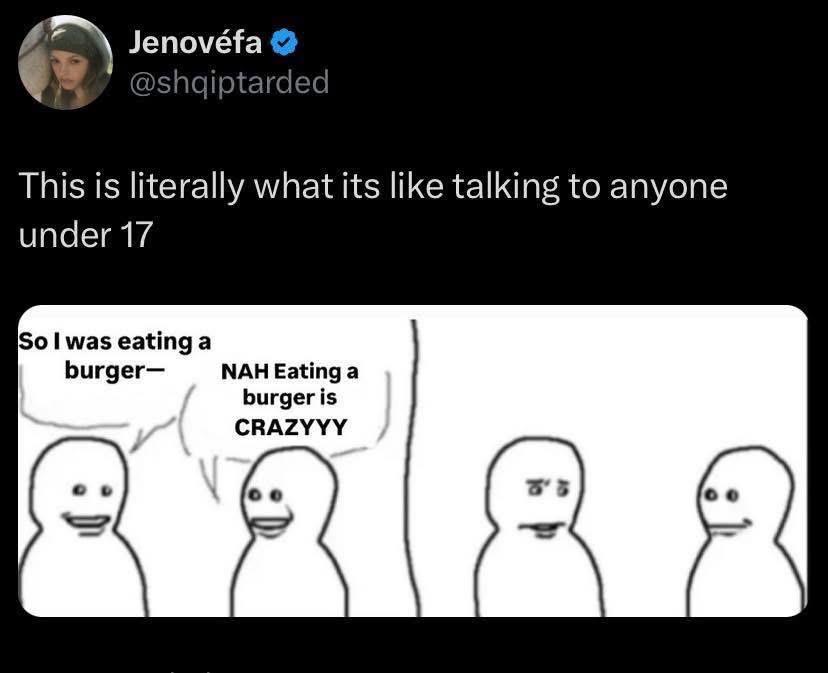Image resolution: width=828 pixels, height=673 pixels.
Task: Click the blue verified checkmark badge
Action: (x=284, y=43)
